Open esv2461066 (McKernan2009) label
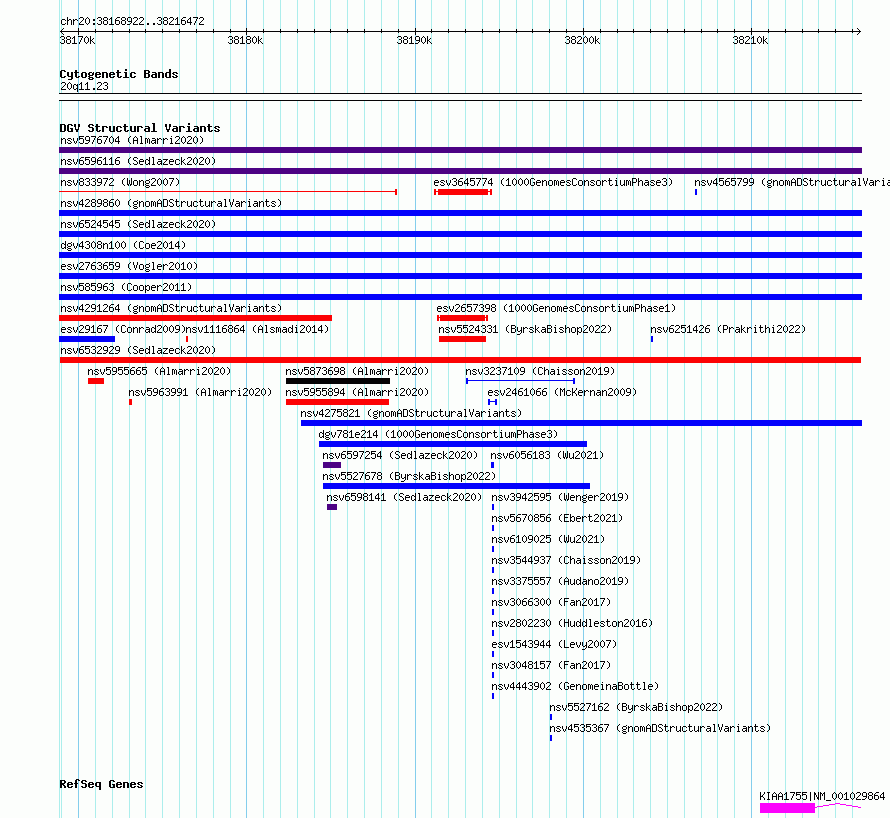The height and width of the screenshot is (818, 890). 562,392
